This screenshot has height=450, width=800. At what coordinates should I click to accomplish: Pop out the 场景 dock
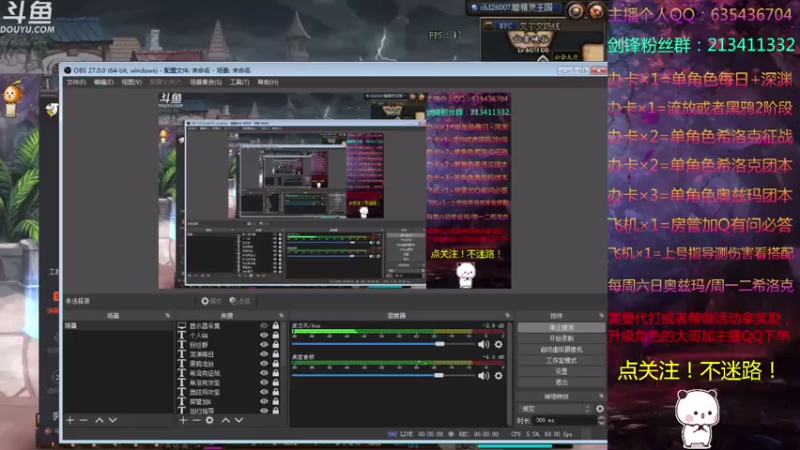167,316
